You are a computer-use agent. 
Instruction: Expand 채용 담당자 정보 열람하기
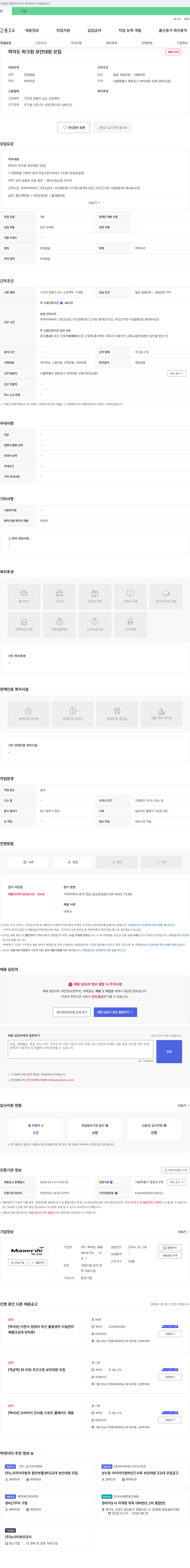(115, 1012)
